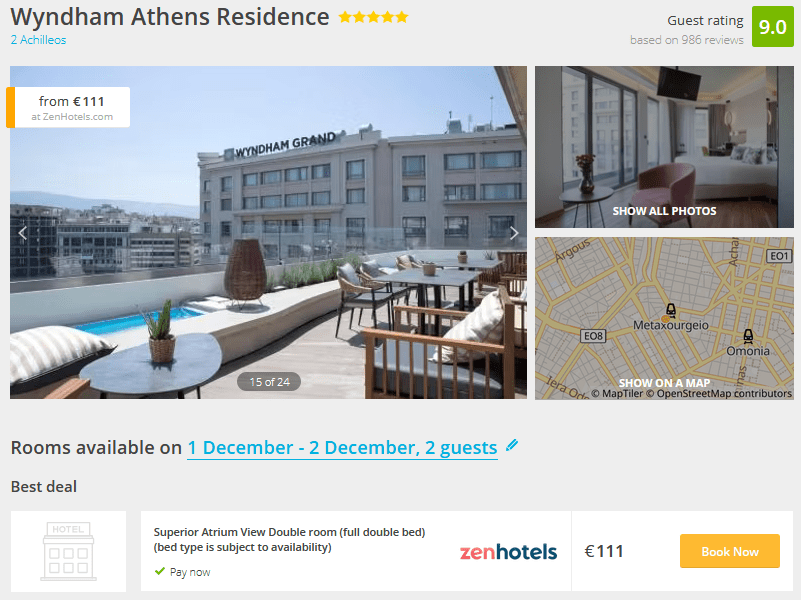Show all photos of the hotel
The height and width of the screenshot is (600, 801).
[664, 211]
